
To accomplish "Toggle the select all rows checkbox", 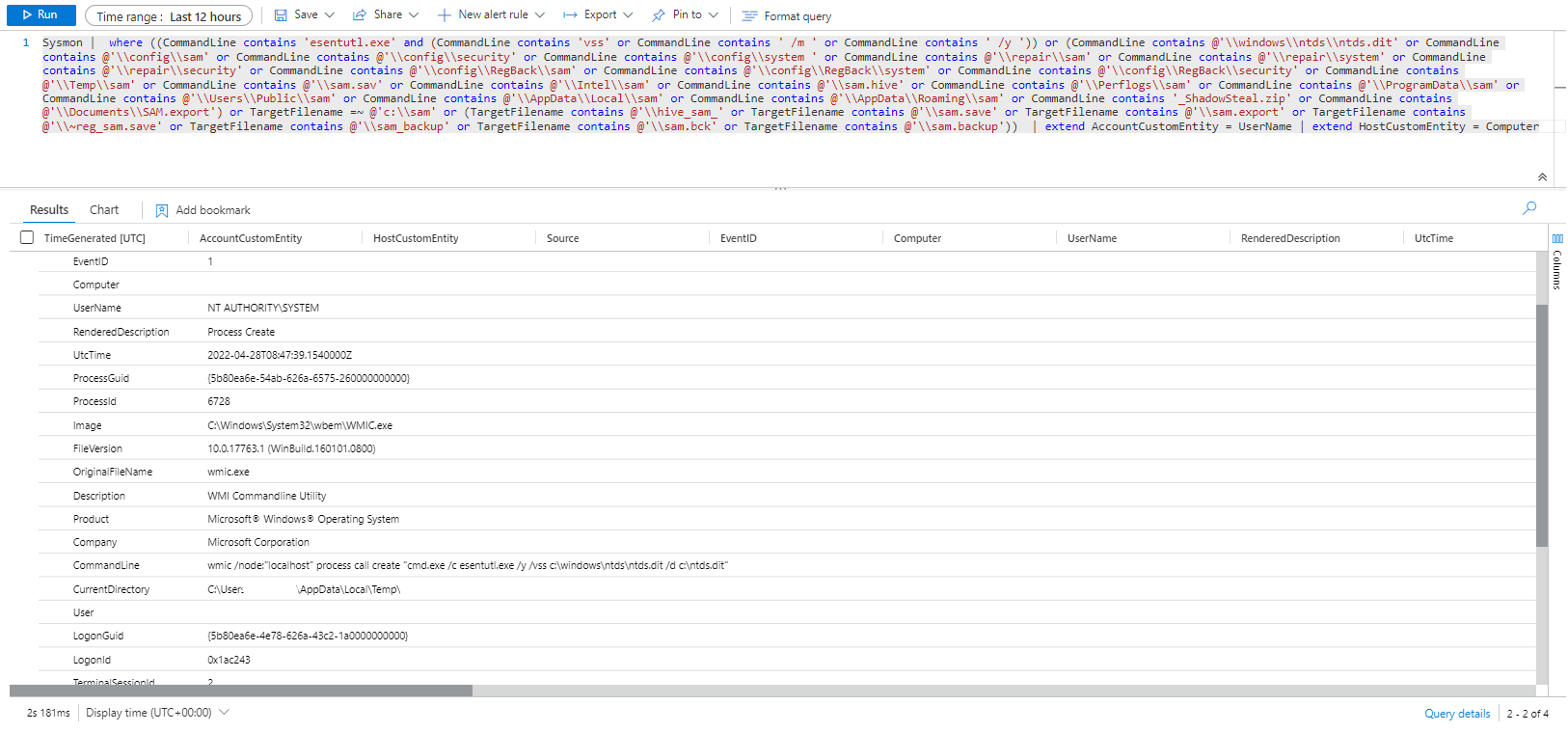I will click(x=27, y=237).
